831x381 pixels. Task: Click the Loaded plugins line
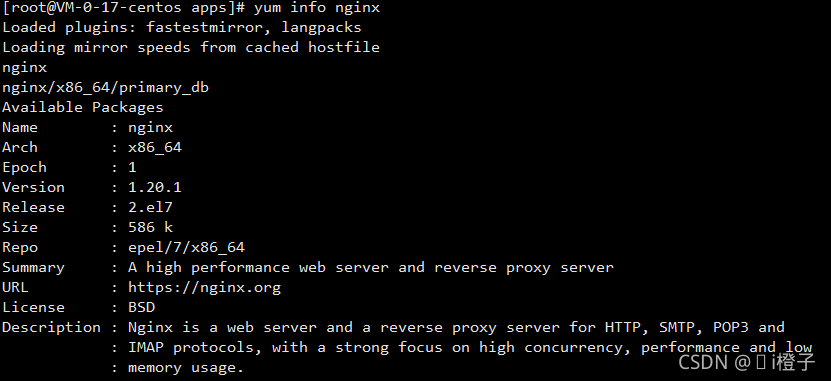182,28
